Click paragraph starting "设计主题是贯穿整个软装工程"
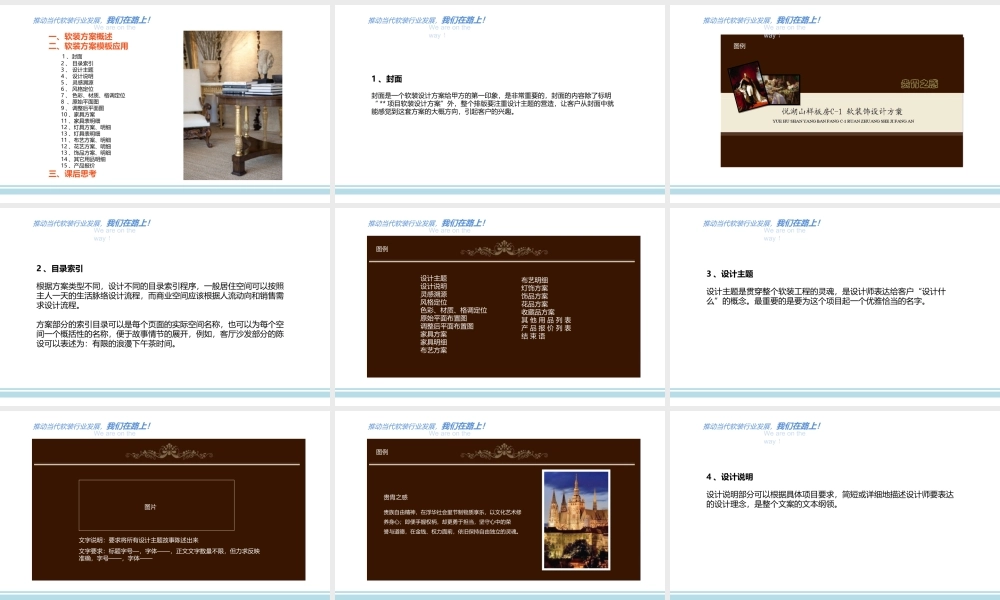The image size is (1000, 600). click(x=826, y=296)
